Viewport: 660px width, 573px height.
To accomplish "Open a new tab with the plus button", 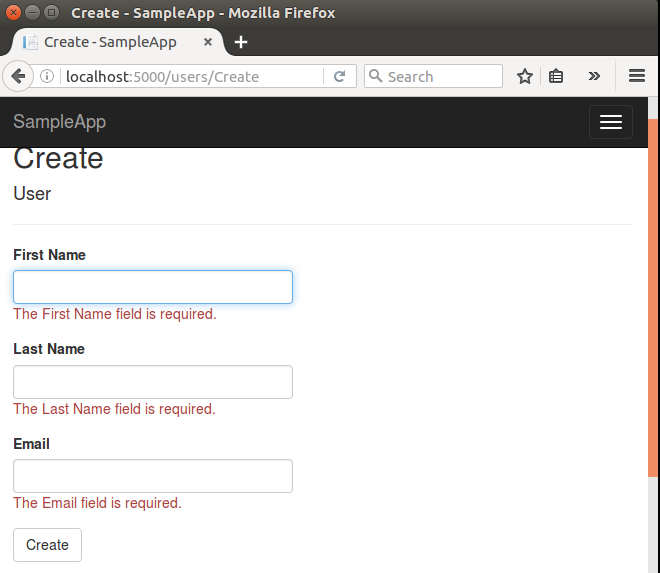I will [241, 42].
